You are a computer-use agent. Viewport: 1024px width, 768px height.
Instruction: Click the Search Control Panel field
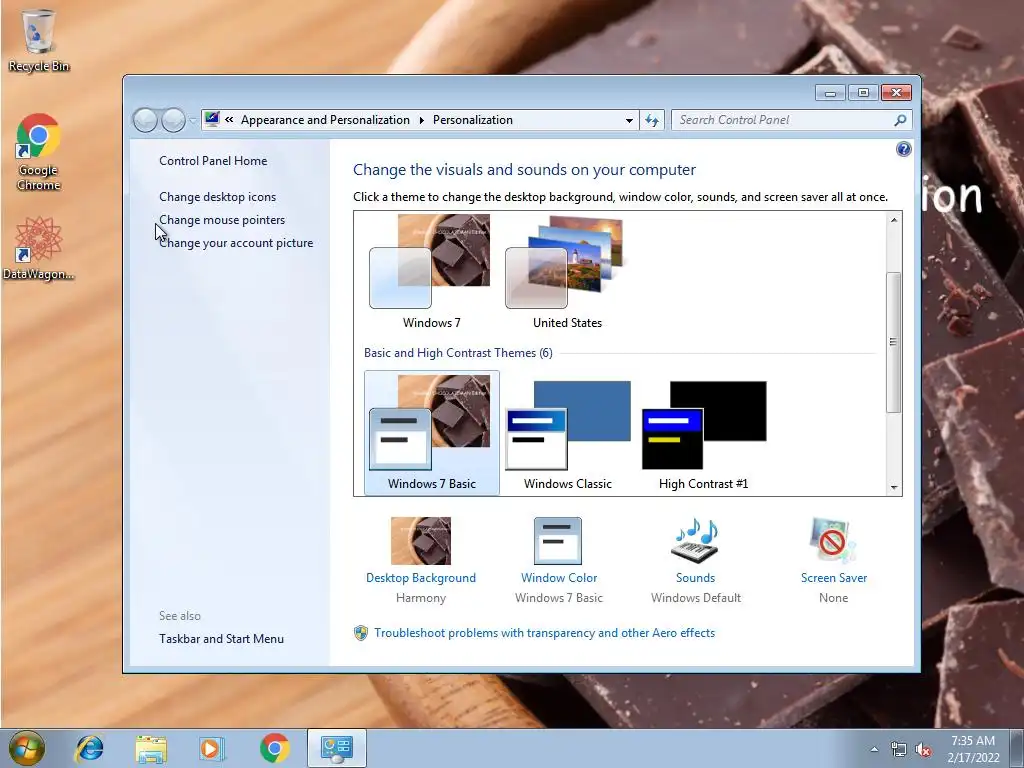784,120
